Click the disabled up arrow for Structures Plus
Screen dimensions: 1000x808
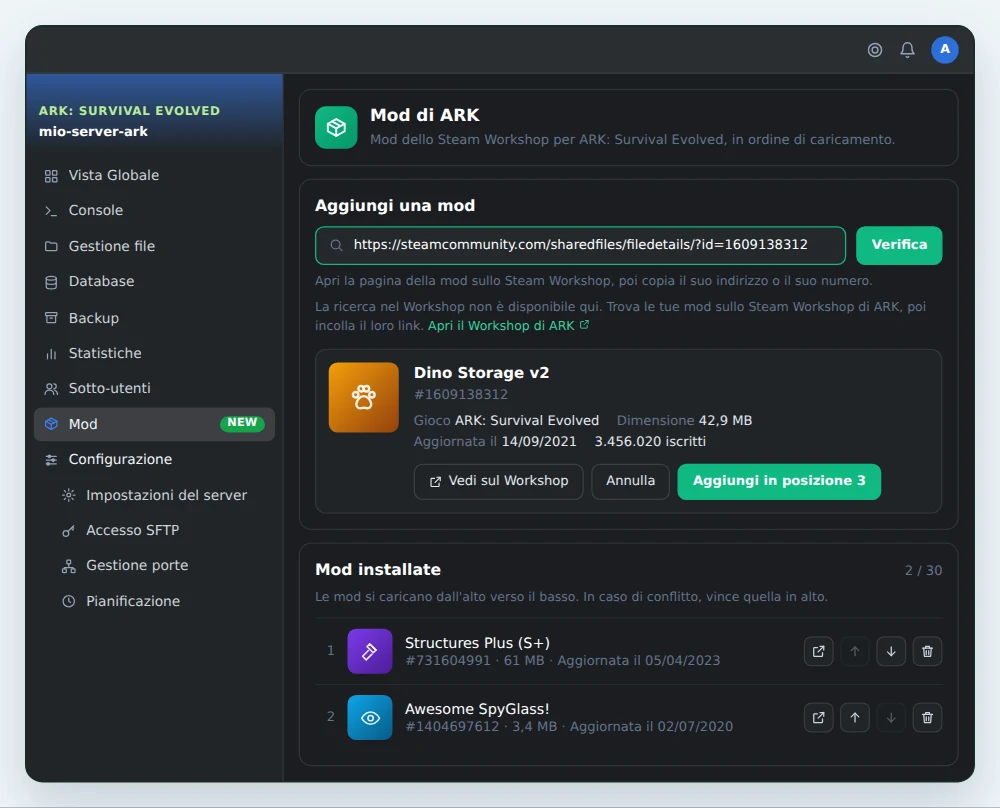855,651
